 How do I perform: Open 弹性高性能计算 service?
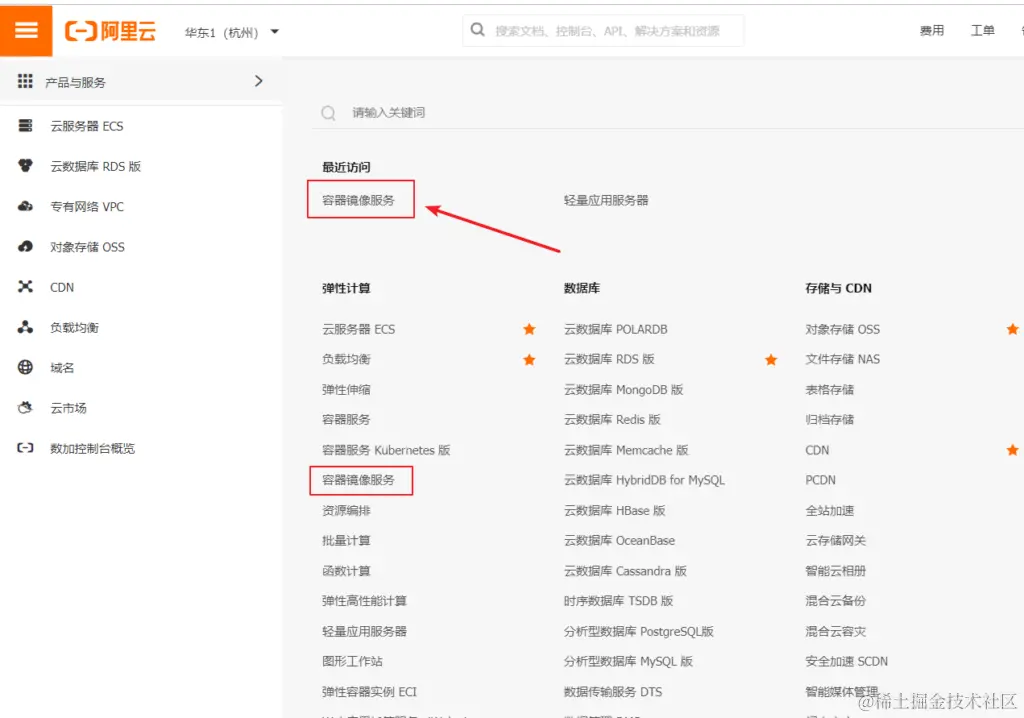pos(364,601)
